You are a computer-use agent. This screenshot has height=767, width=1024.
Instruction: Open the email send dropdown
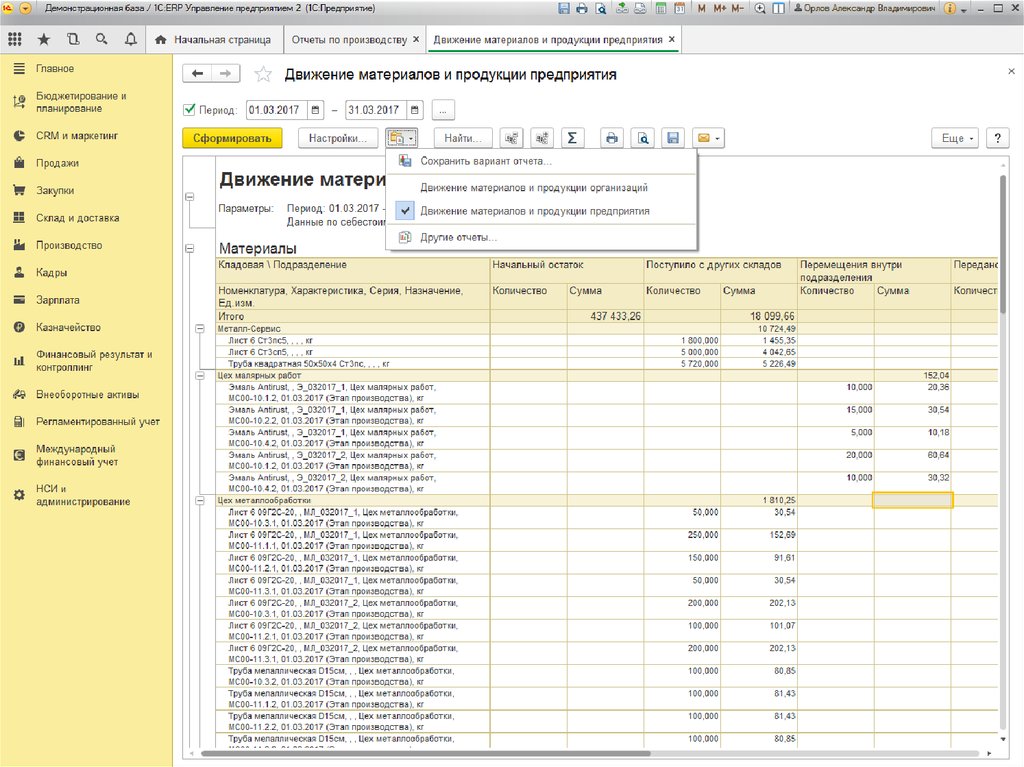708,139
